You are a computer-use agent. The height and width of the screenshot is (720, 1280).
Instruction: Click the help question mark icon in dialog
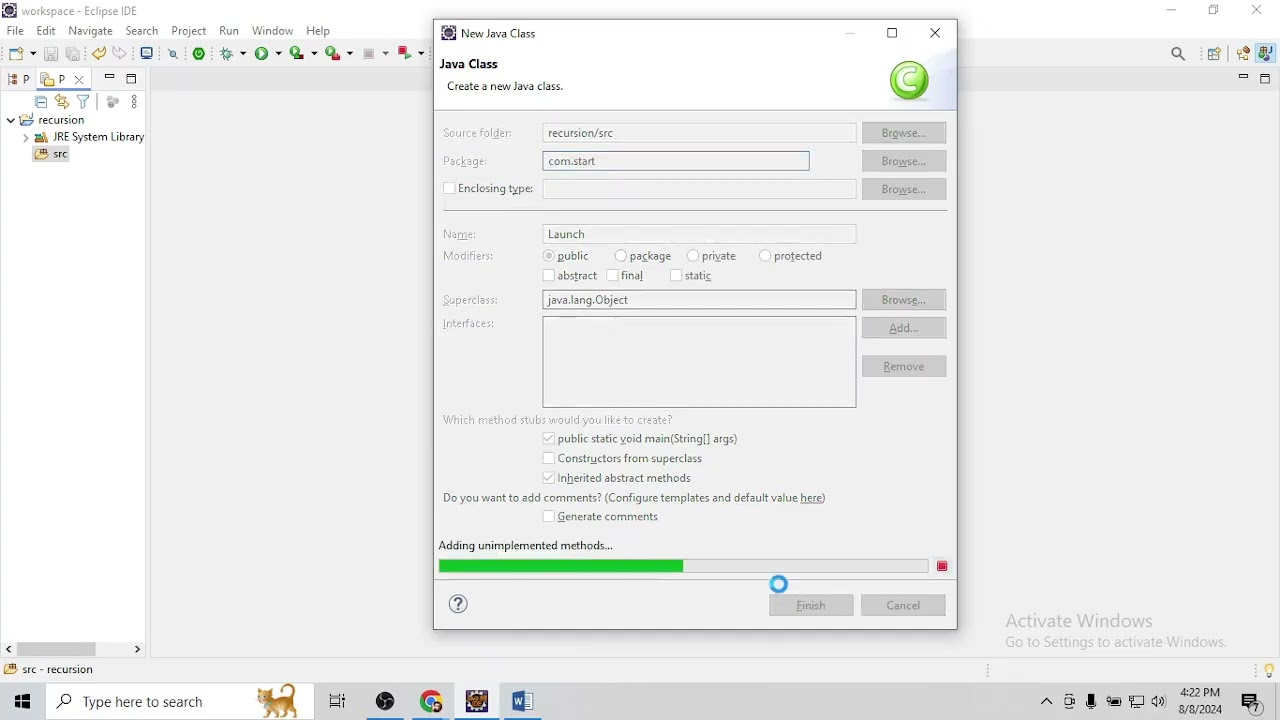(x=458, y=604)
